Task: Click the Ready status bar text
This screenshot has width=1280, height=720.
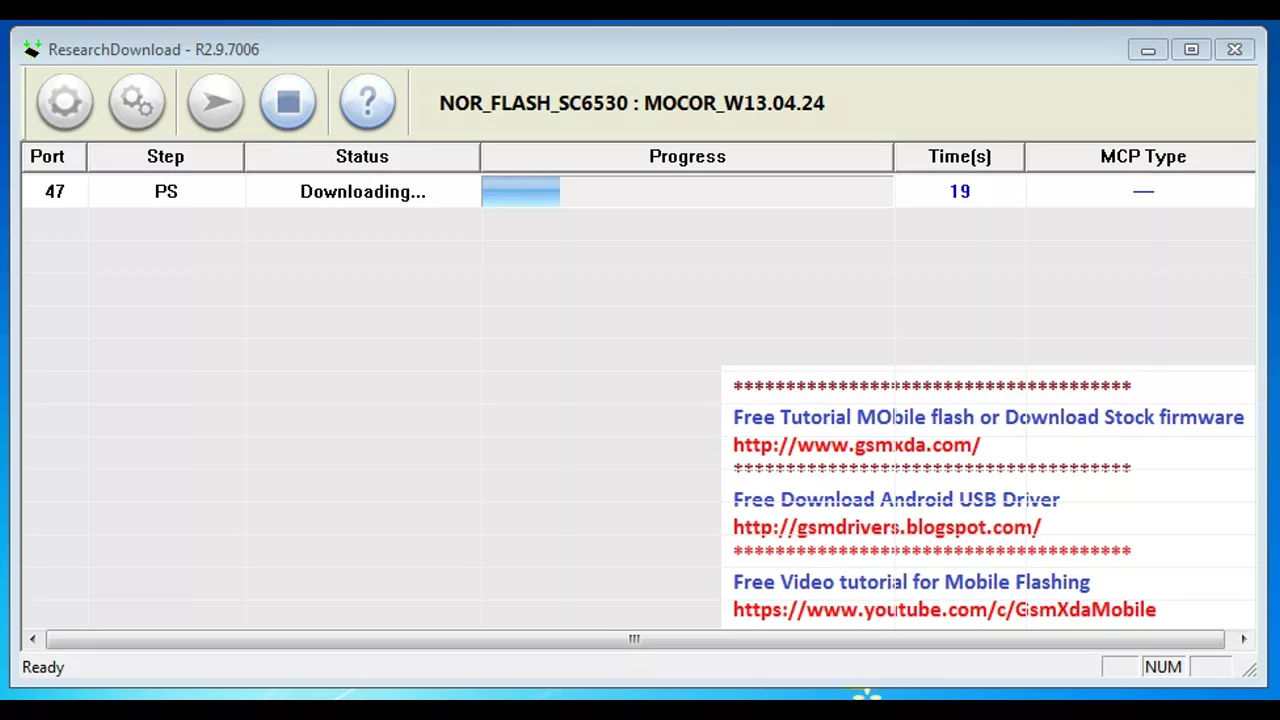Action: (x=43, y=667)
